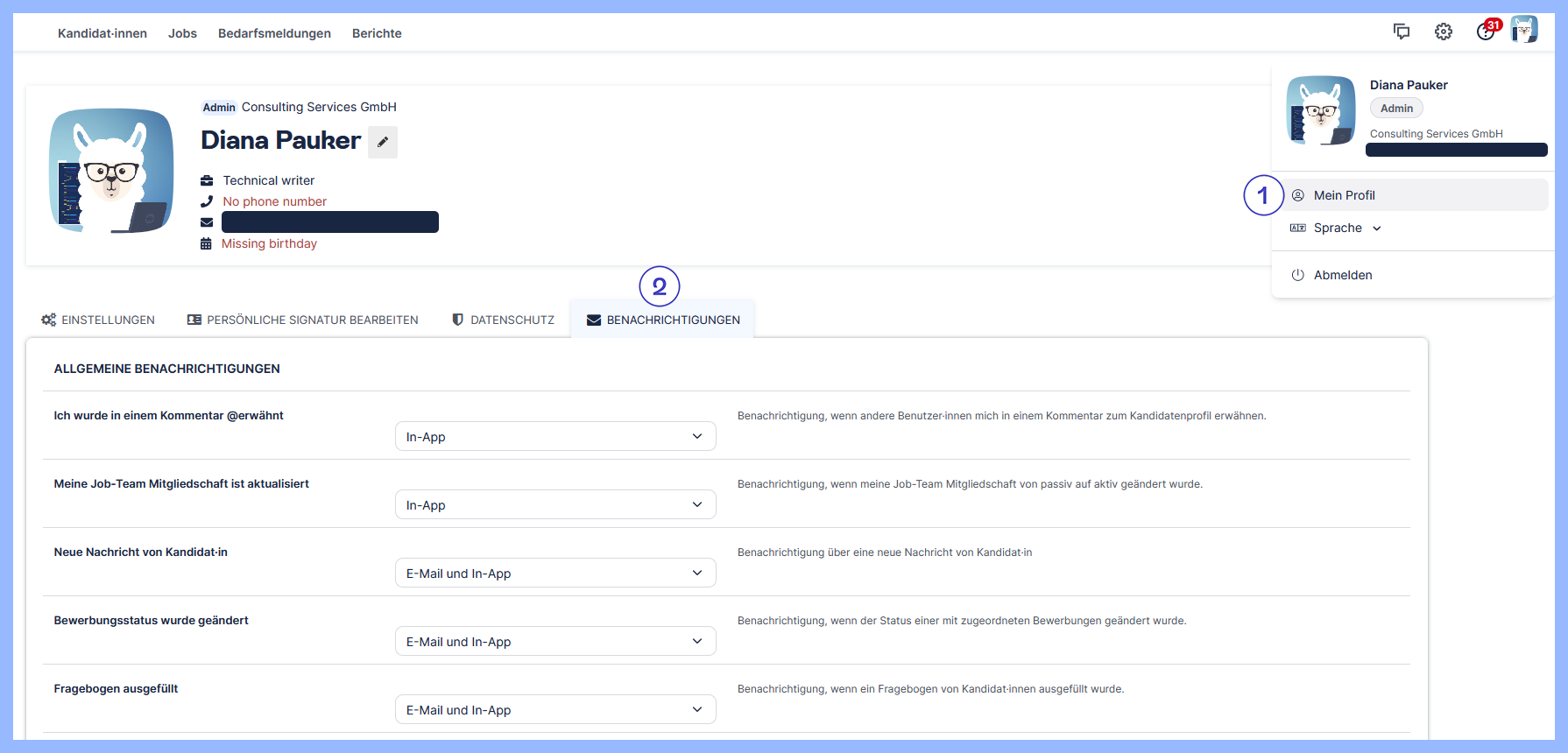The width and height of the screenshot is (1568, 753).
Task: Select Mein Profil in user menu
Action: click(1344, 195)
